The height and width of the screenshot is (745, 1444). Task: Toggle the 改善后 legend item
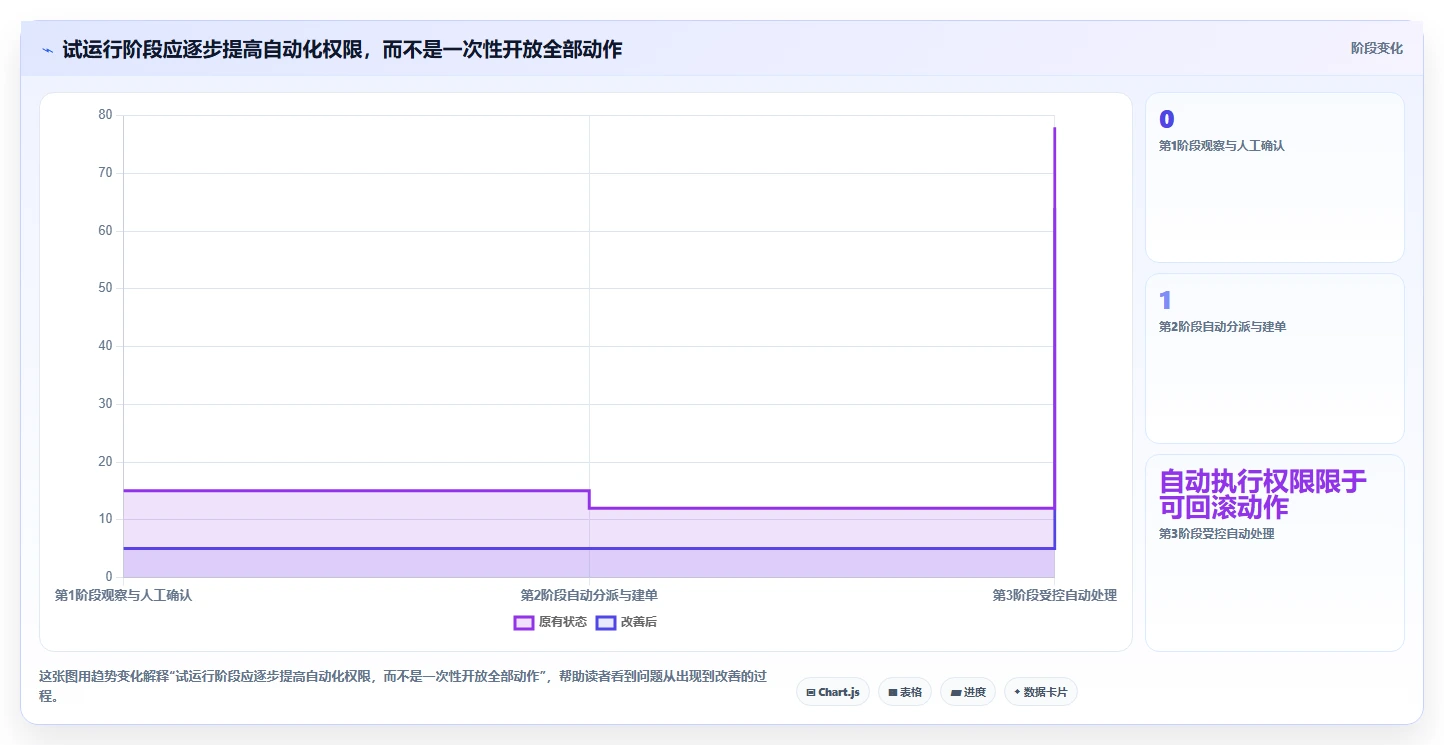[626, 622]
